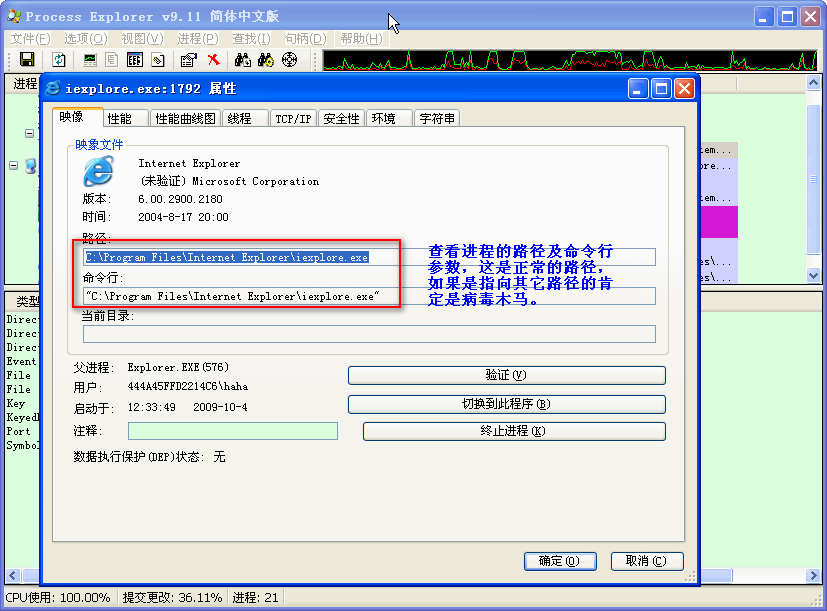
Task: Click the horizontal scrollbar right arrow
Action: 813,575
